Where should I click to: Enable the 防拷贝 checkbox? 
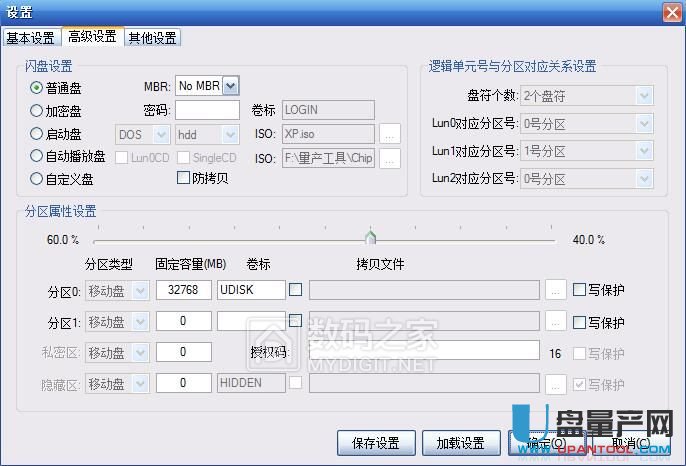point(183,179)
